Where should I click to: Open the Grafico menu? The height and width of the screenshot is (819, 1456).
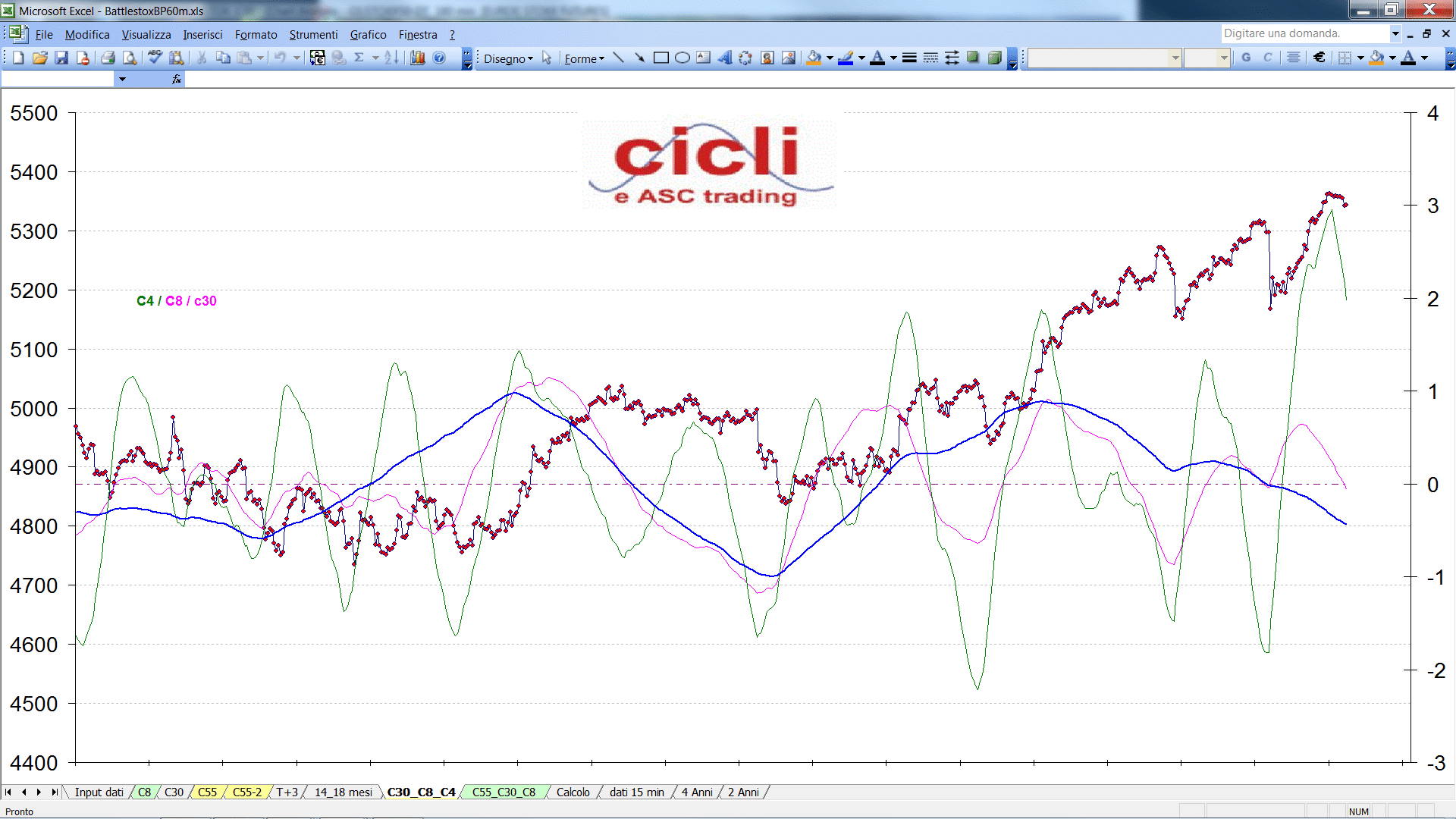point(368,35)
